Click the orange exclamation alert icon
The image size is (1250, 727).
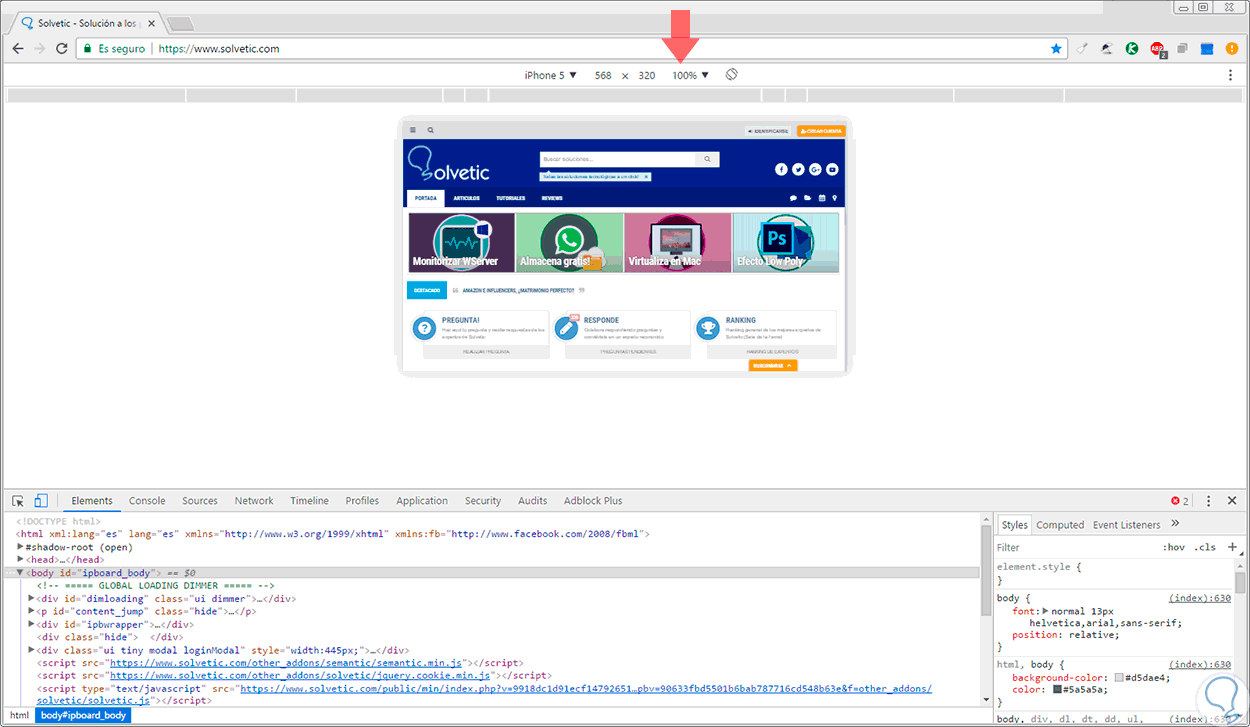coord(1232,48)
